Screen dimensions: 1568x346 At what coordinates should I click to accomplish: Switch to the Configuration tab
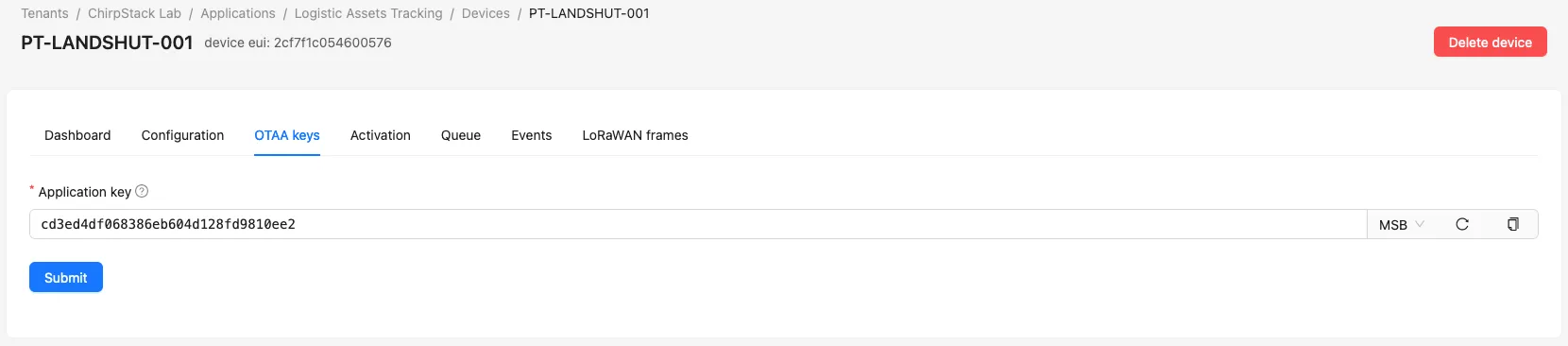point(182,135)
